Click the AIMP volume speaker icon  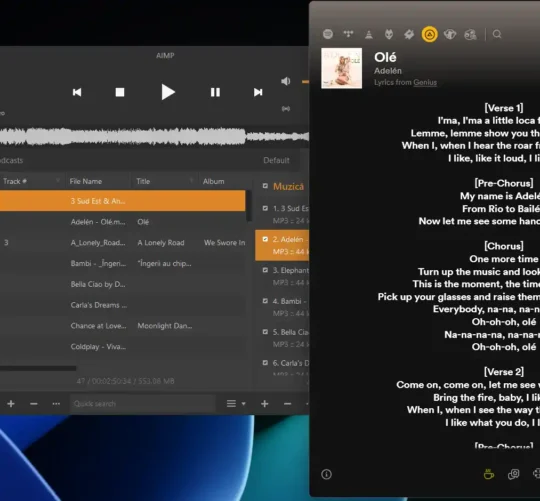point(285,81)
